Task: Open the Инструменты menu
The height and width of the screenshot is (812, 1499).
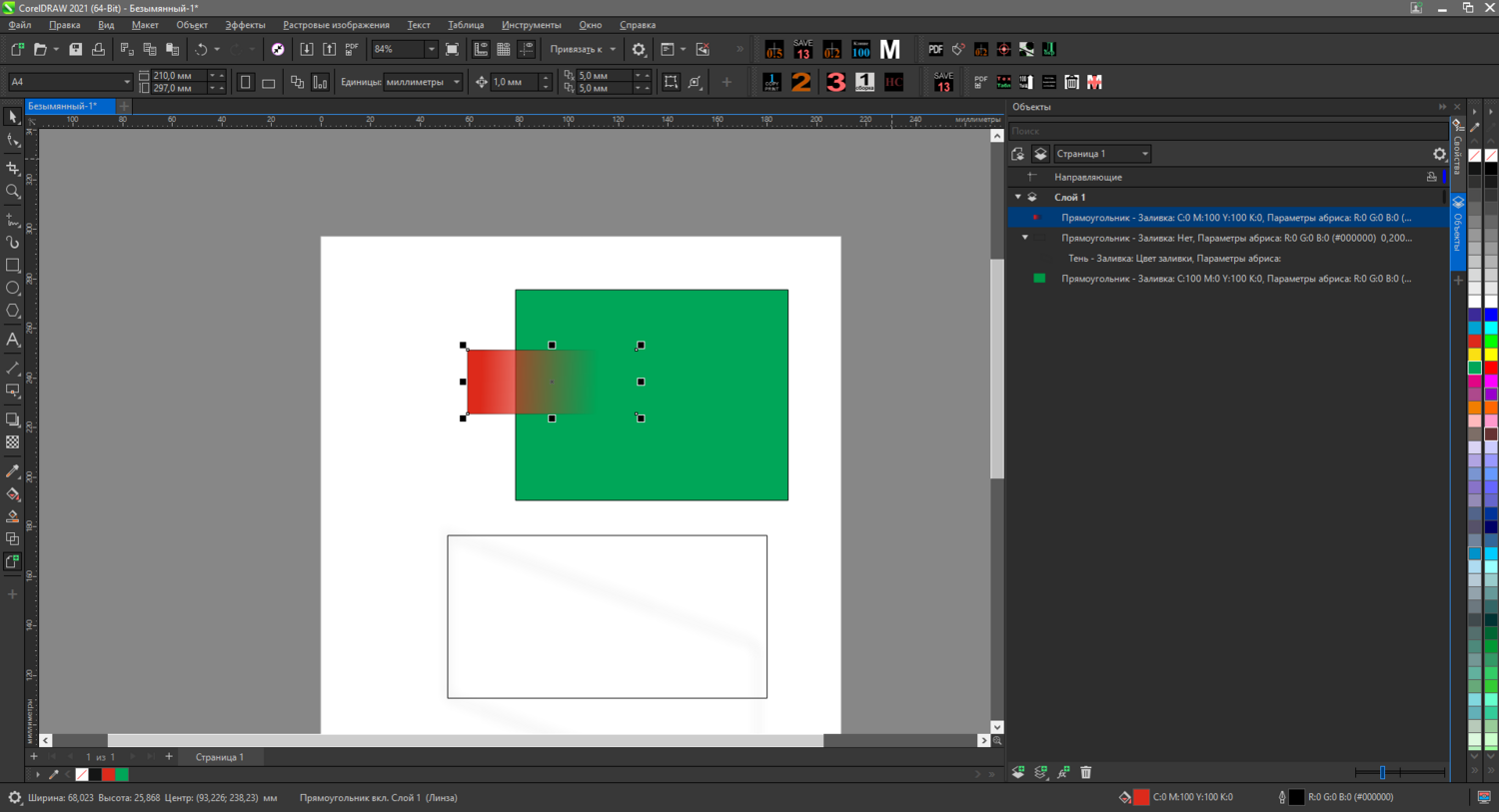Action: [531, 25]
